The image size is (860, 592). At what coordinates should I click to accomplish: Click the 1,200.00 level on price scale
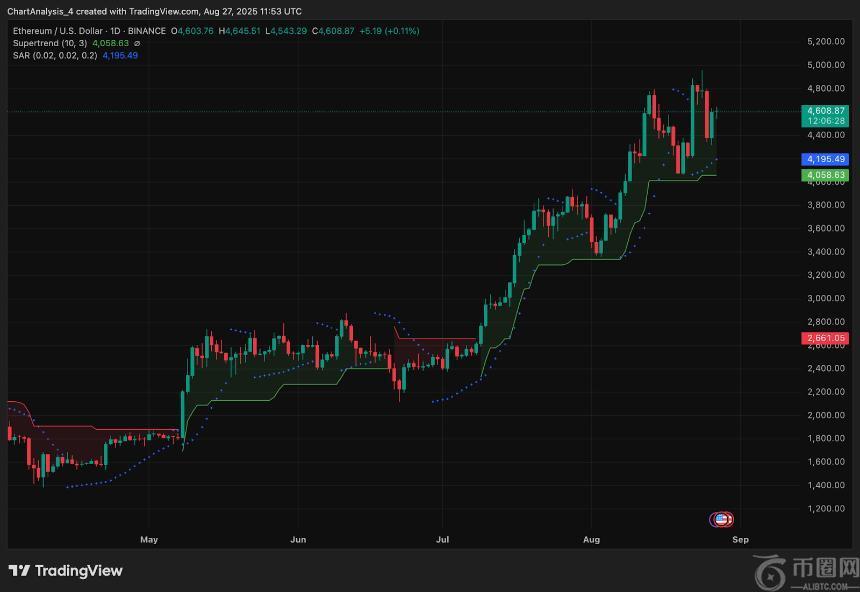tap(826, 508)
